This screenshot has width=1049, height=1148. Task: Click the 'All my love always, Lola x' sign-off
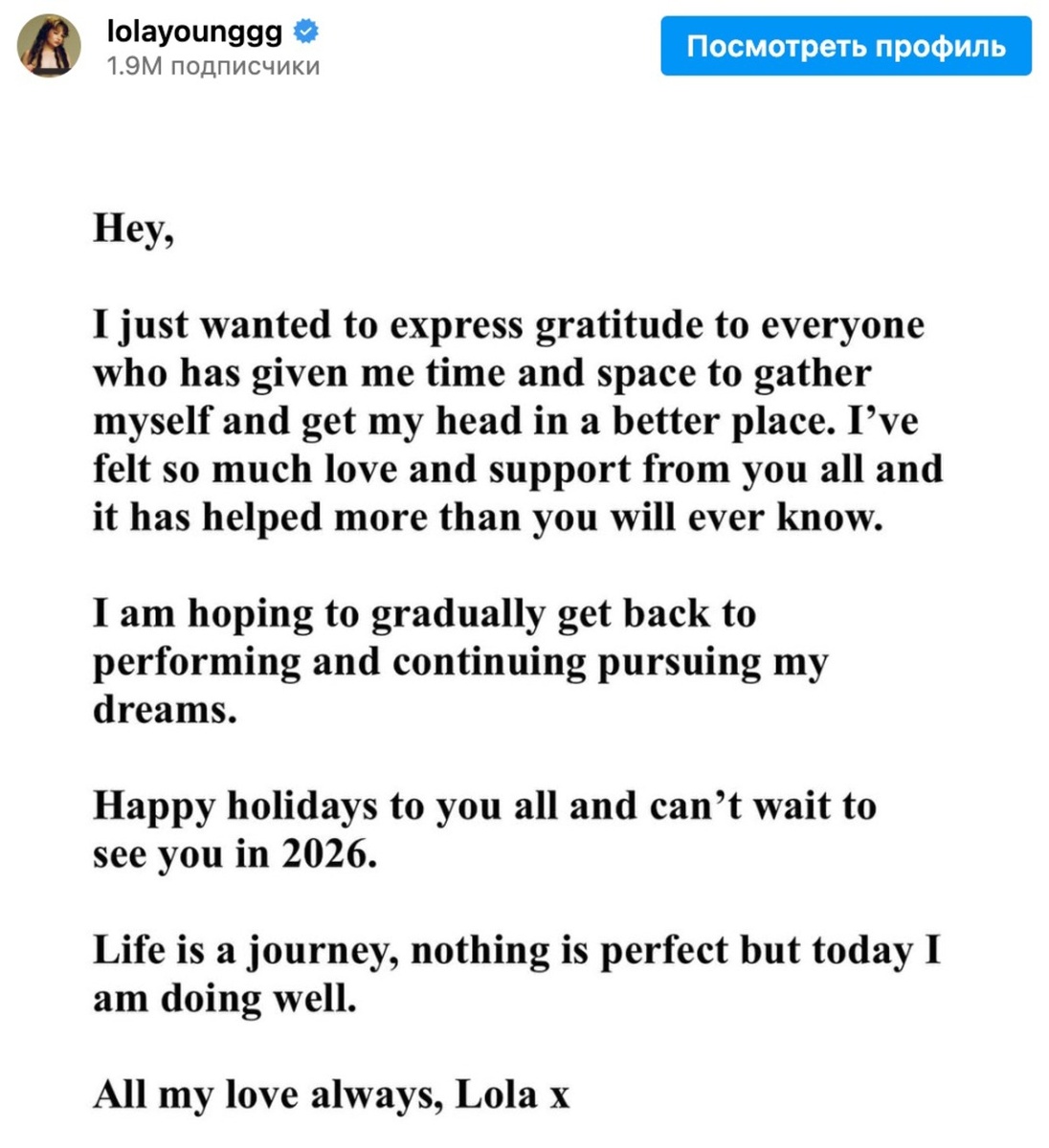331,1094
